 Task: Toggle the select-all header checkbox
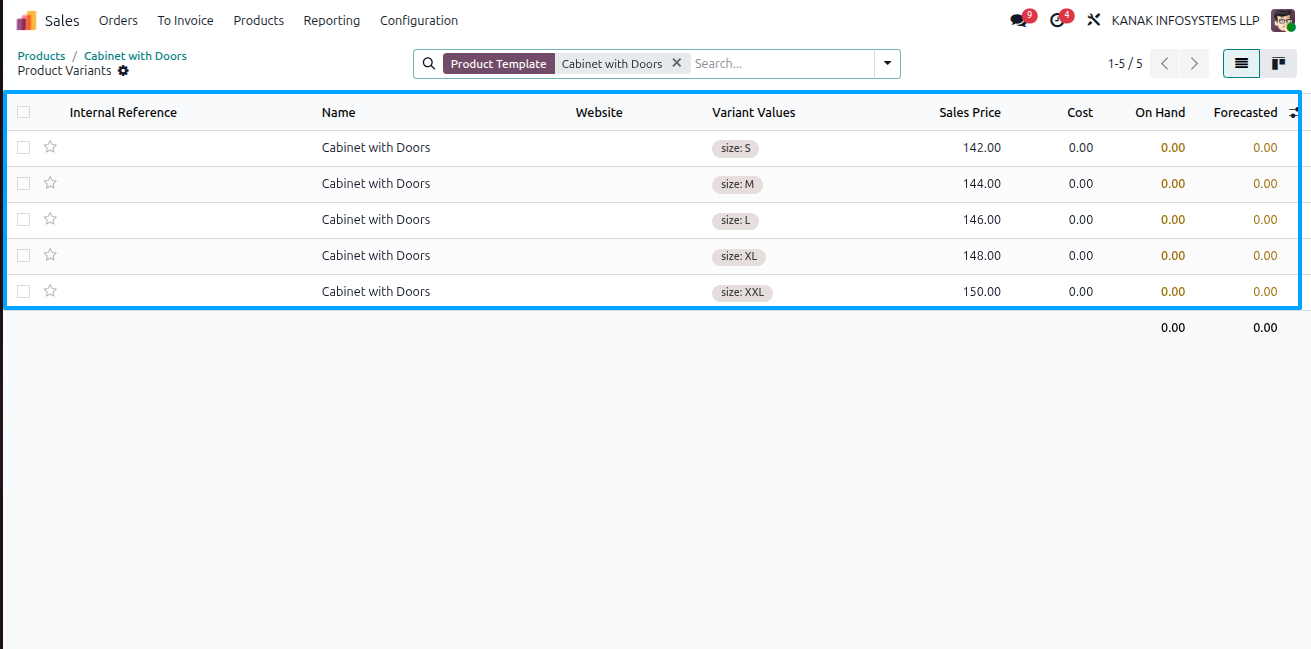[x=23, y=112]
